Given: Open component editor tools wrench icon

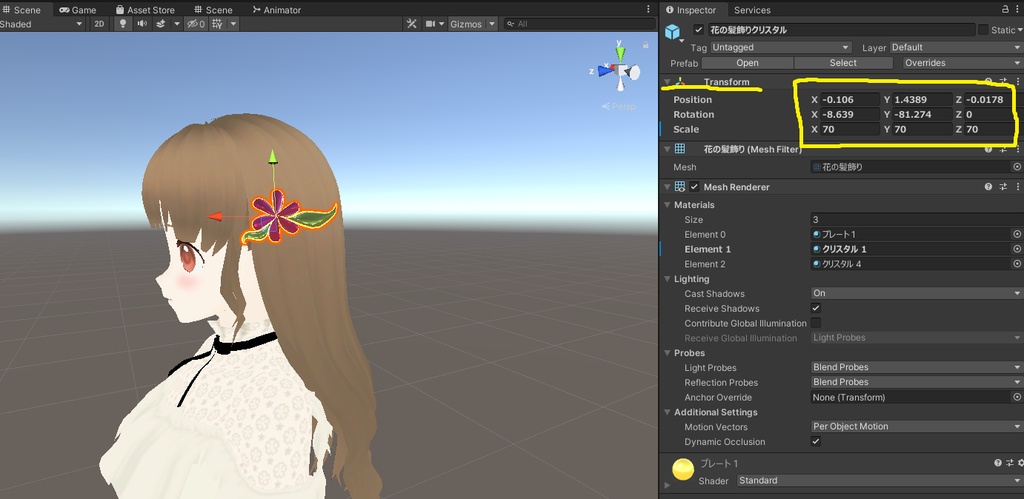Looking at the screenshot, I should [411, 24].
